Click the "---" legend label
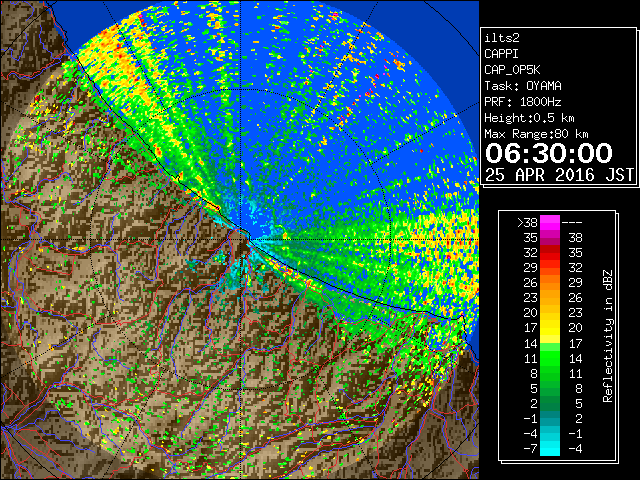Screen dimensions: 640x480 [572, 223]
